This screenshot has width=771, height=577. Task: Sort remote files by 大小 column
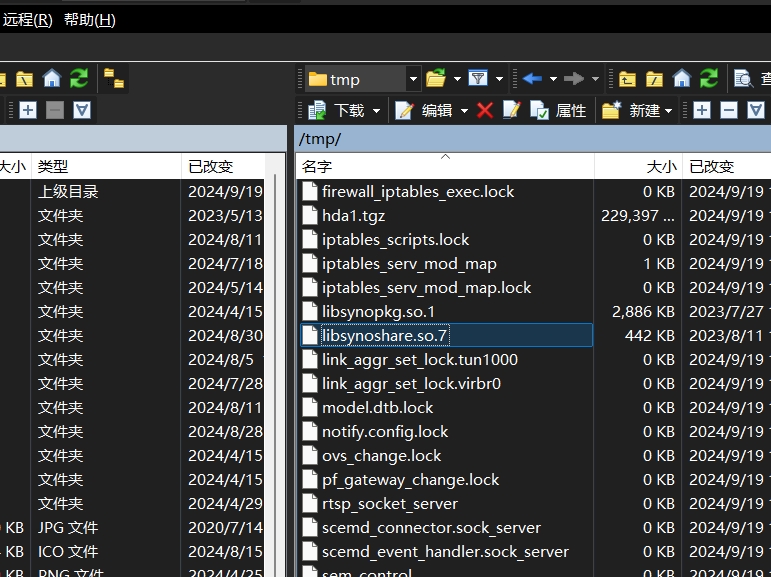pos(638,166)
